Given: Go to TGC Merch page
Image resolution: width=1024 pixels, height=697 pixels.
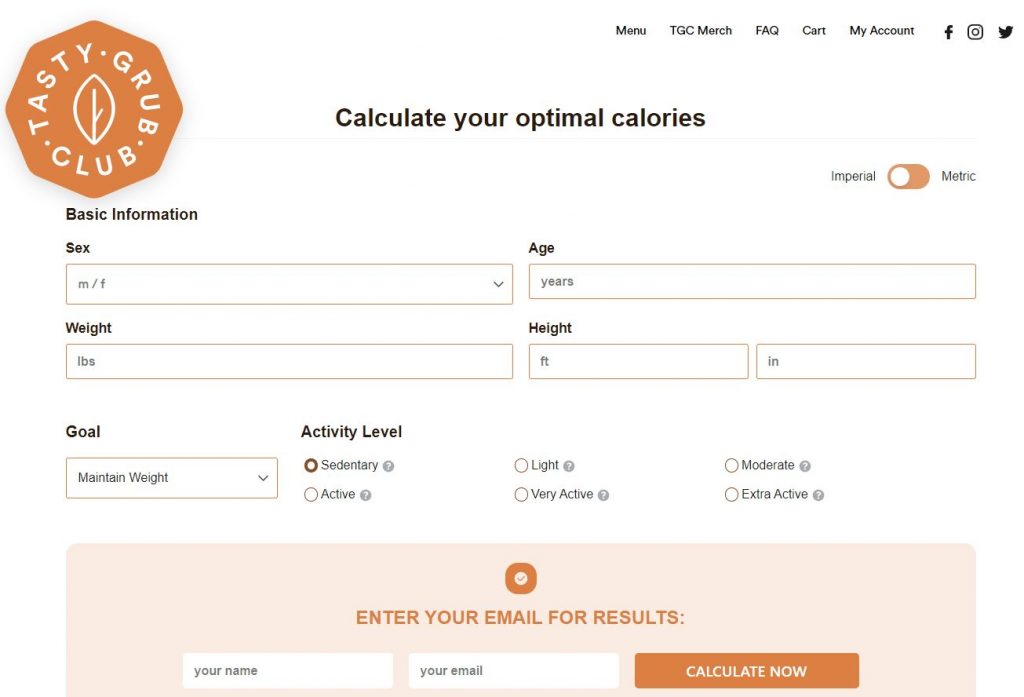Looking at the screenshot, I should click(701, 31).
